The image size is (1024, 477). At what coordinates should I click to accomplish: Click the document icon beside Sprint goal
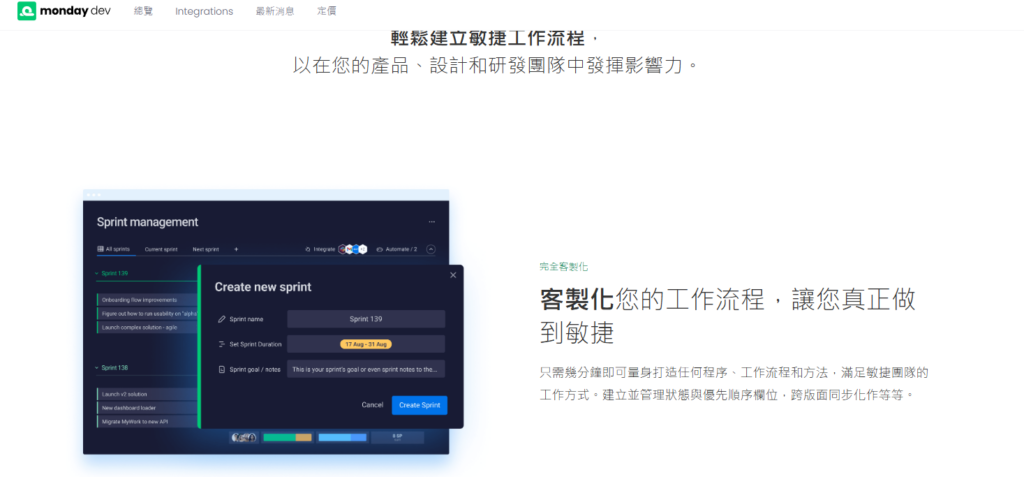221,369
